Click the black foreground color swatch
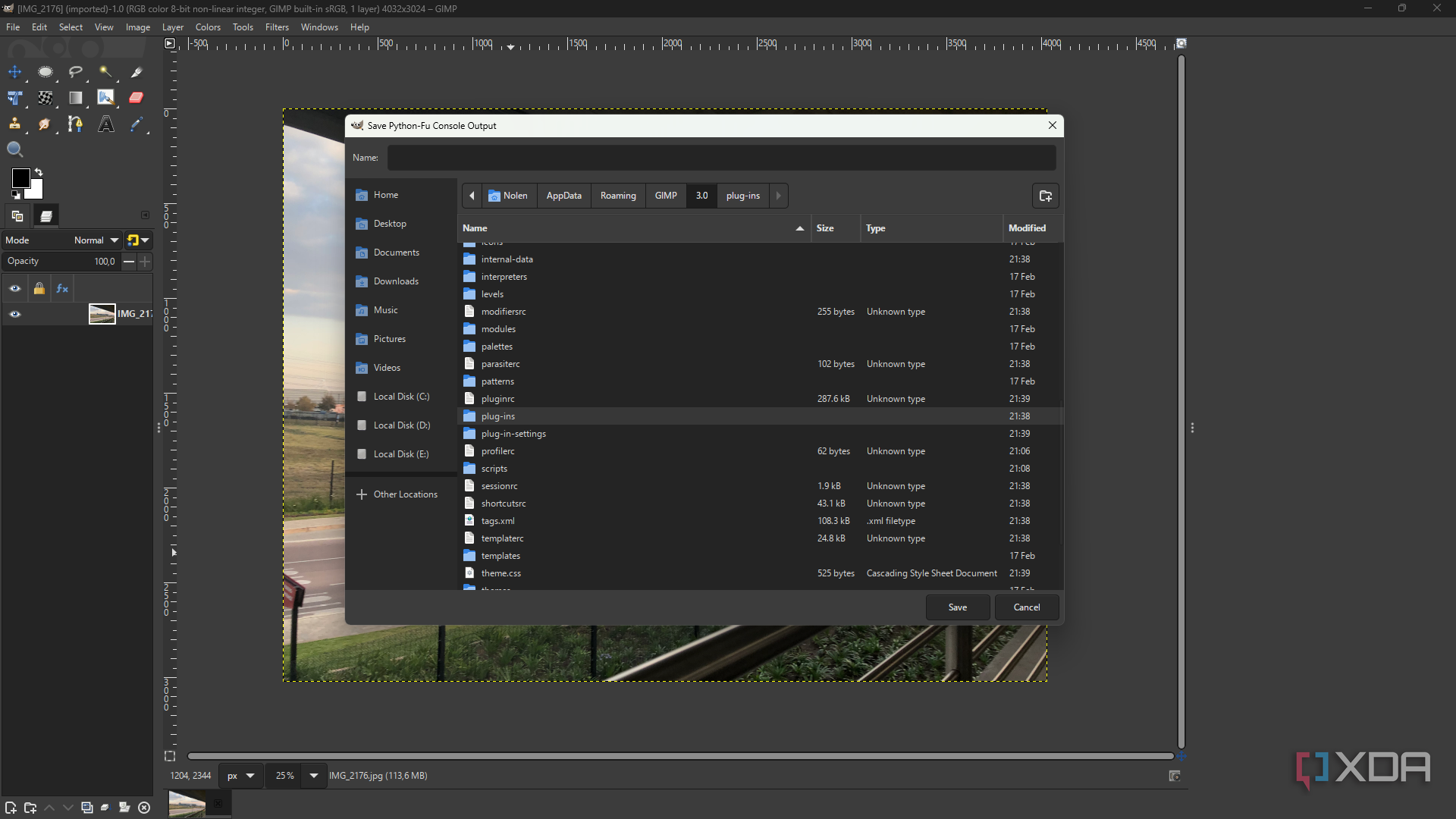Viewport: 1456px width, 819px height. [20, 178]
